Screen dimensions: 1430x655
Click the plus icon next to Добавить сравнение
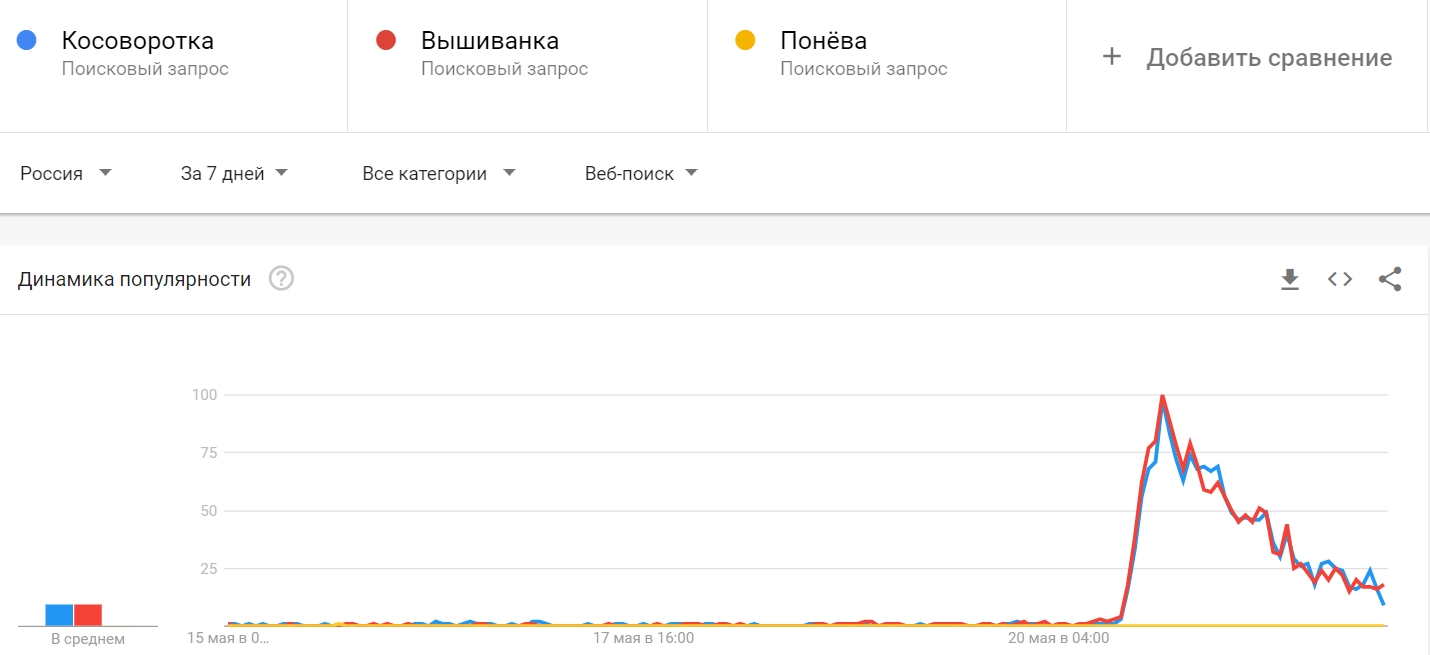(x=1112, y=57)
